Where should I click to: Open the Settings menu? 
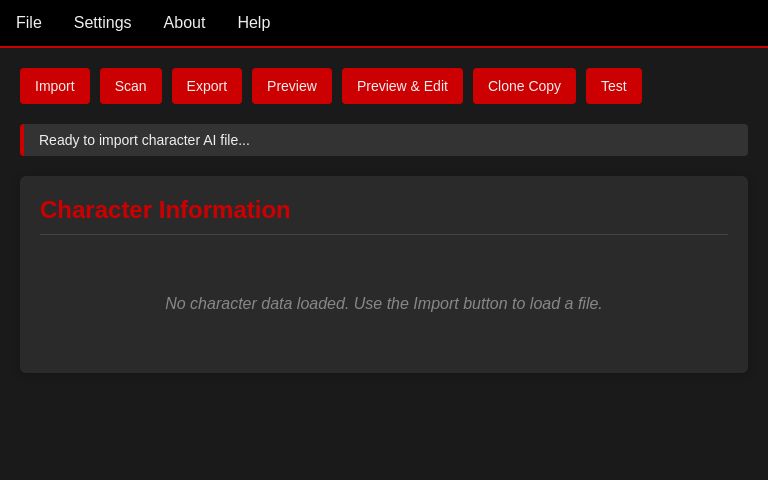(x=102, y=22)
